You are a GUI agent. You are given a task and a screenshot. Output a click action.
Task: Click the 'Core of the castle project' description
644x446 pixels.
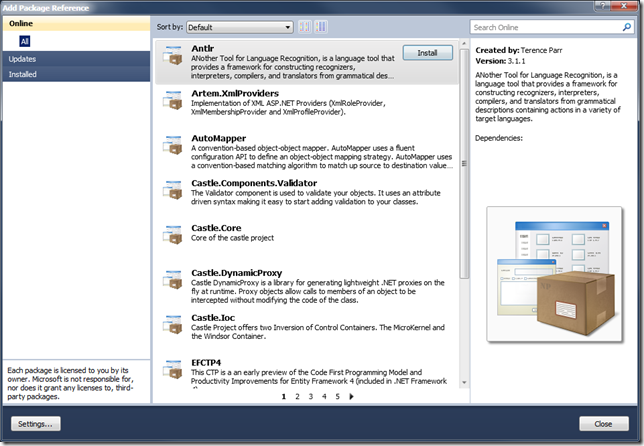pos(232,238)
